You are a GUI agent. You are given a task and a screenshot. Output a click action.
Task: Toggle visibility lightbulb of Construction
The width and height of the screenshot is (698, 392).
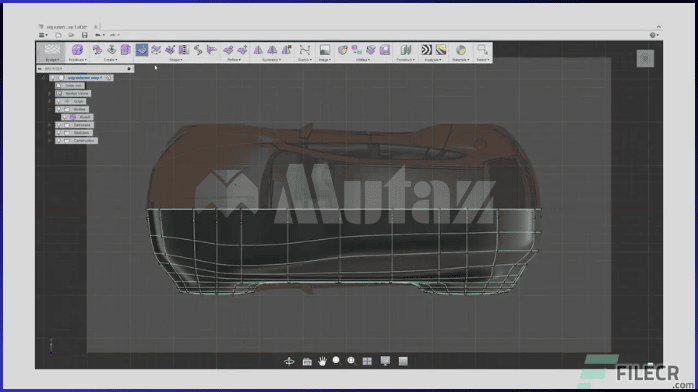coord(59,141)
